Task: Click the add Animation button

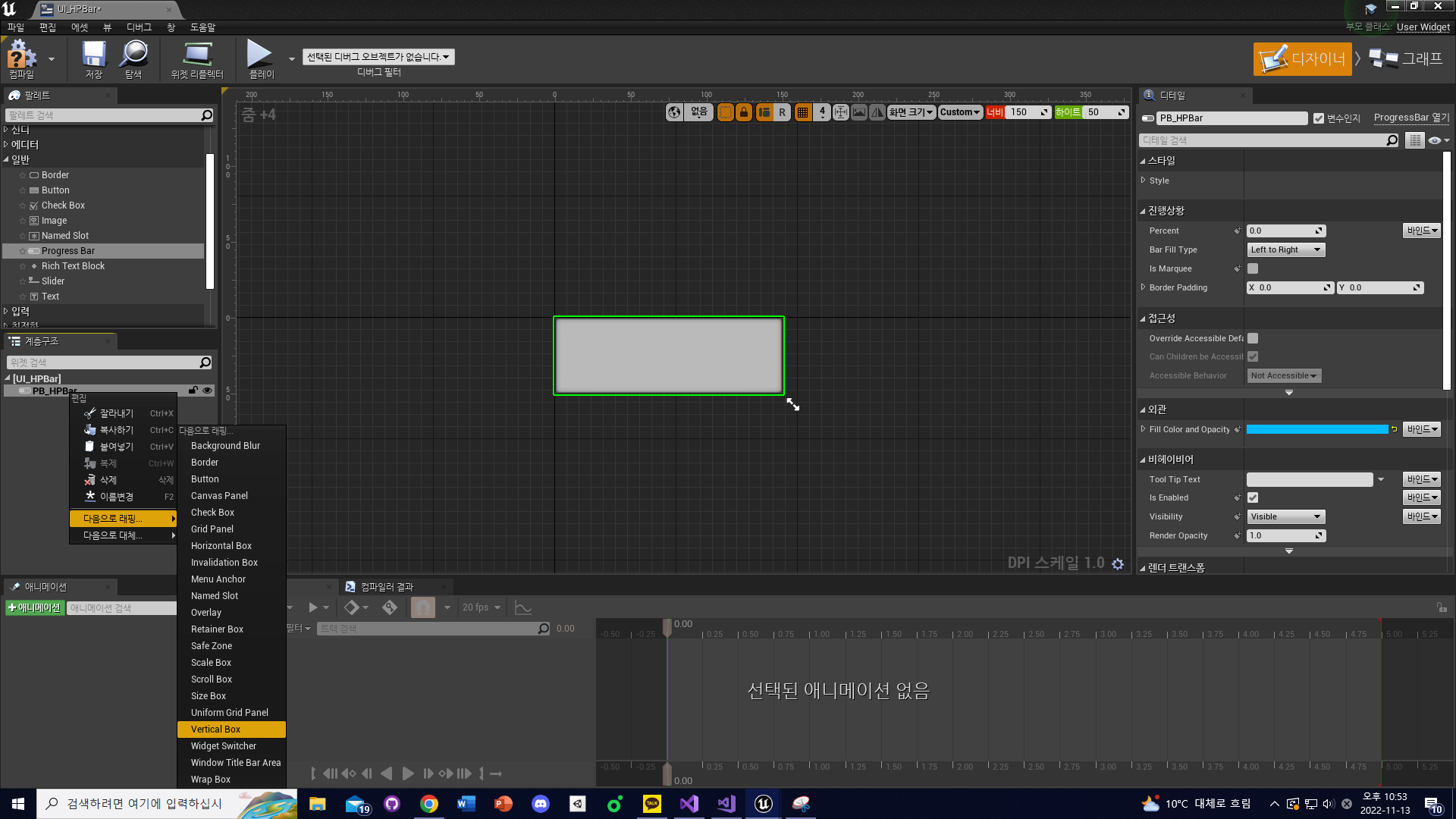Action: coord(34,608)
